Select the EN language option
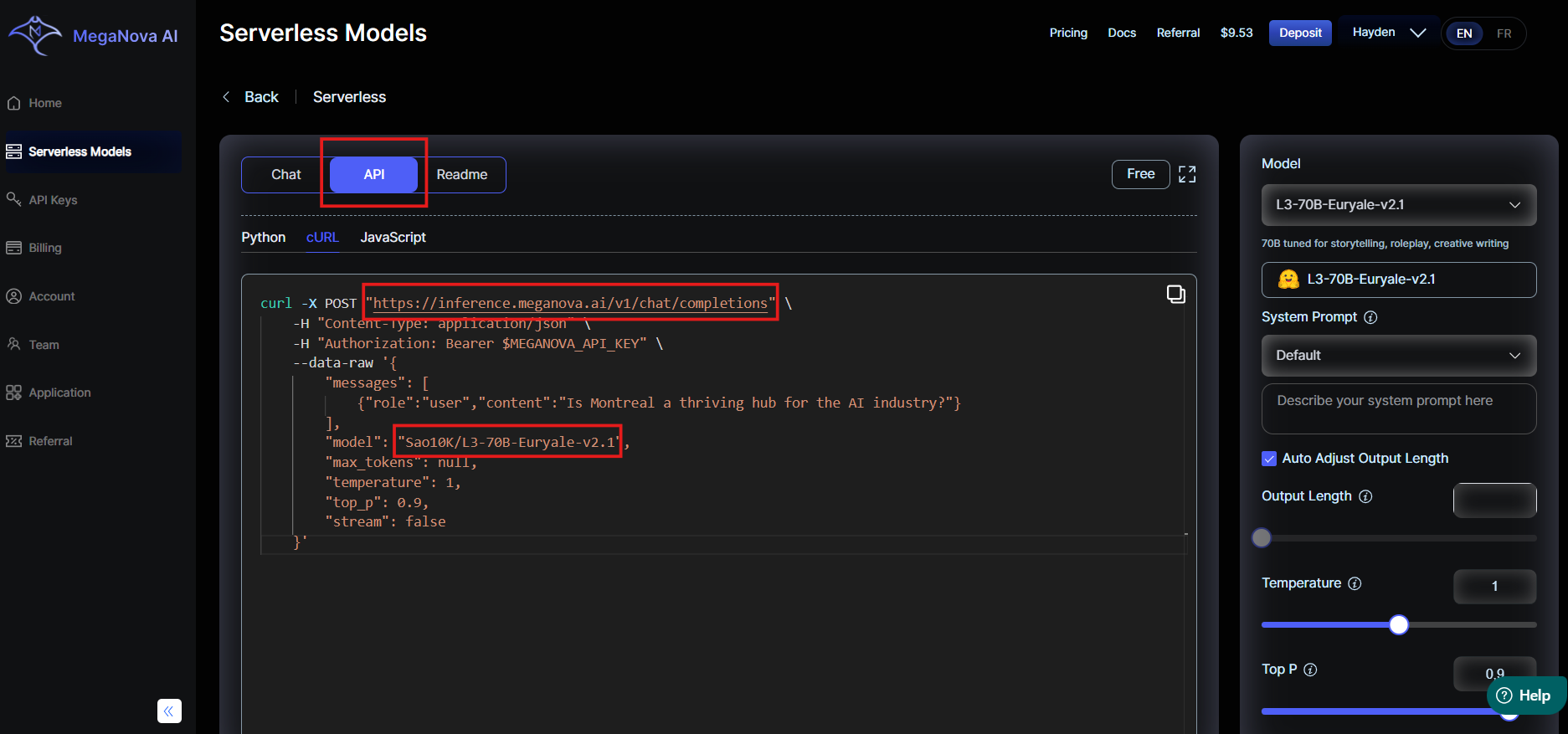The width and height of the screenshot is (1568, 734). point(1464,33)
